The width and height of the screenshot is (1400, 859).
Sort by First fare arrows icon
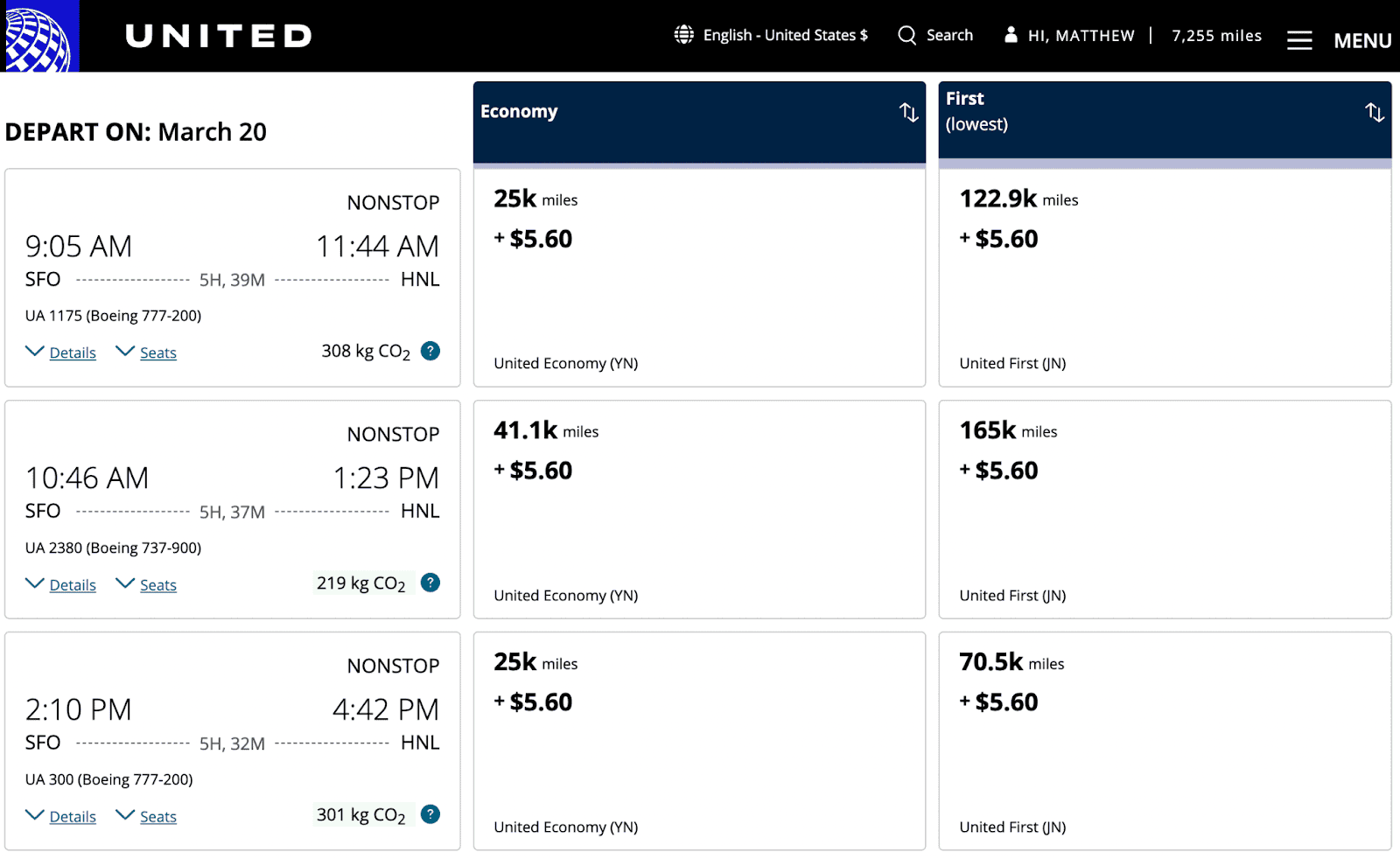point(1375,112)
